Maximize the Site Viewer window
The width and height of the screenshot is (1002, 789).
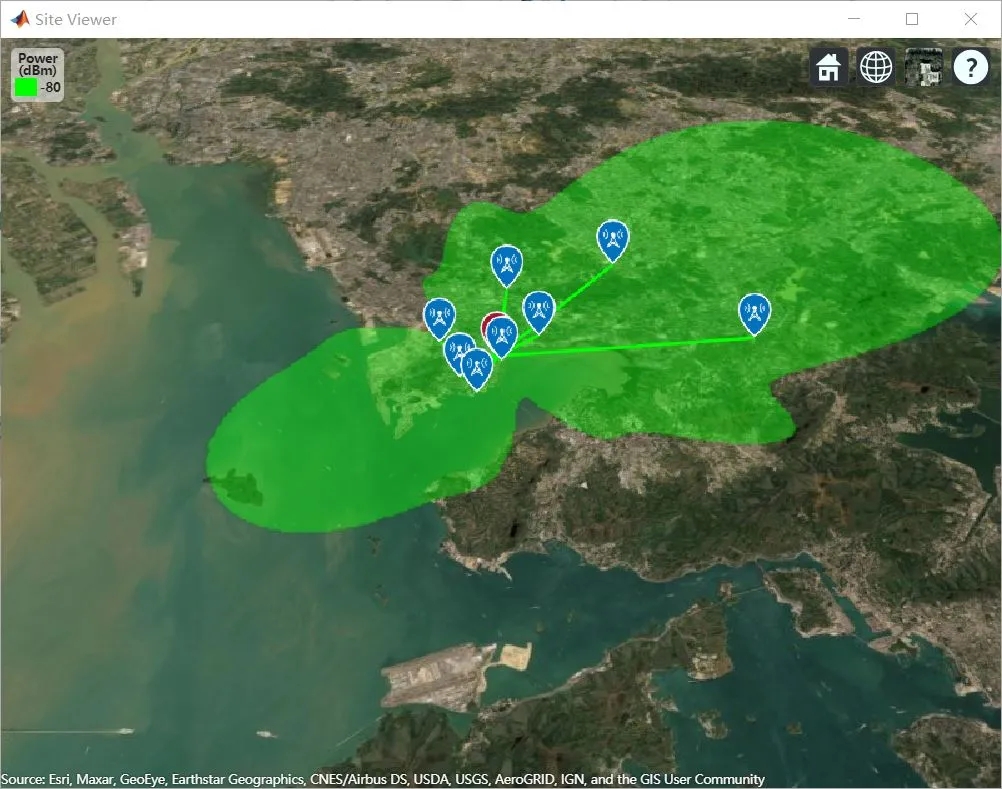point(912,19)
